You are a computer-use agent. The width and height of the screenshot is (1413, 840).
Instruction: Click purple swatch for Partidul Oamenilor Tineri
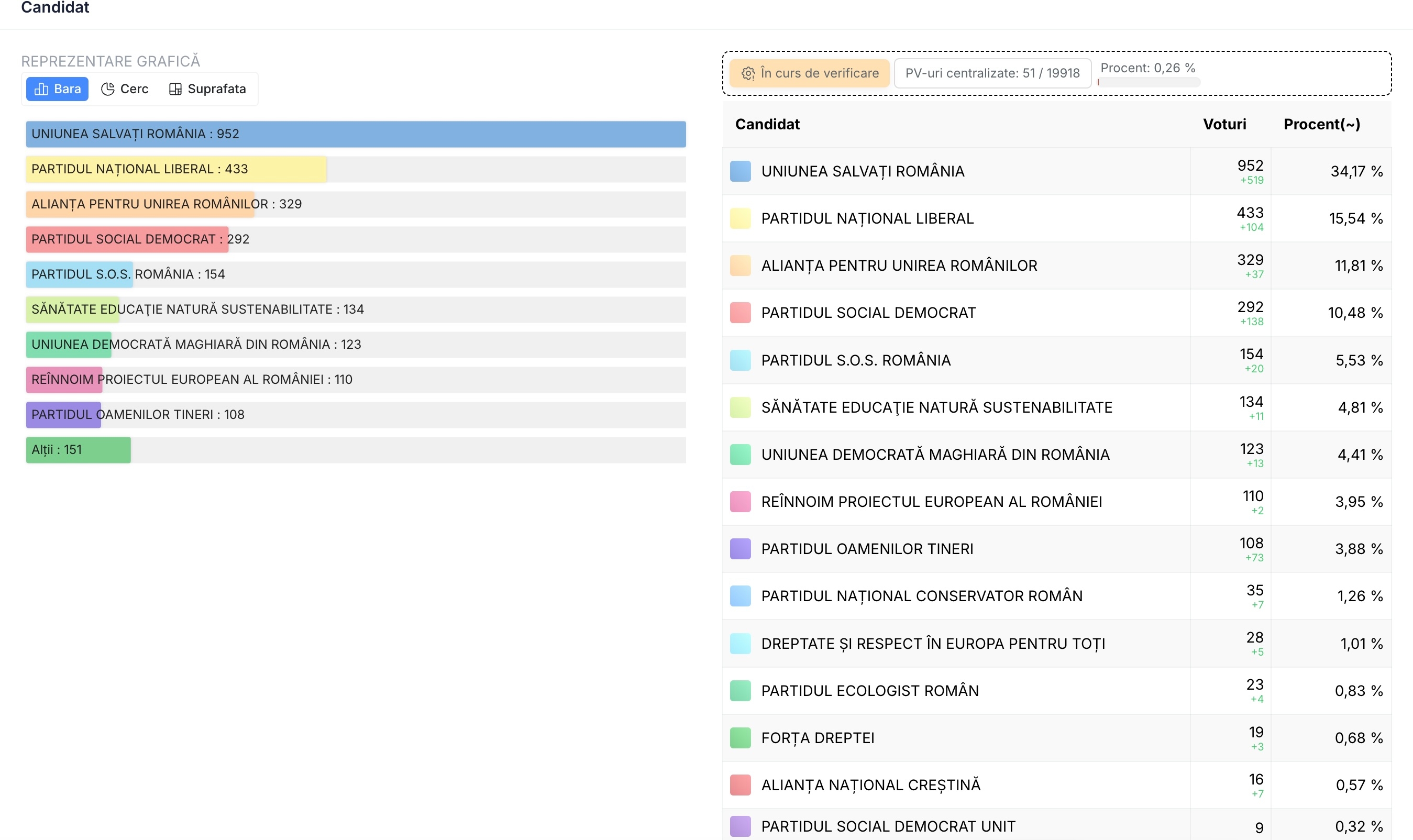[740, 548]
